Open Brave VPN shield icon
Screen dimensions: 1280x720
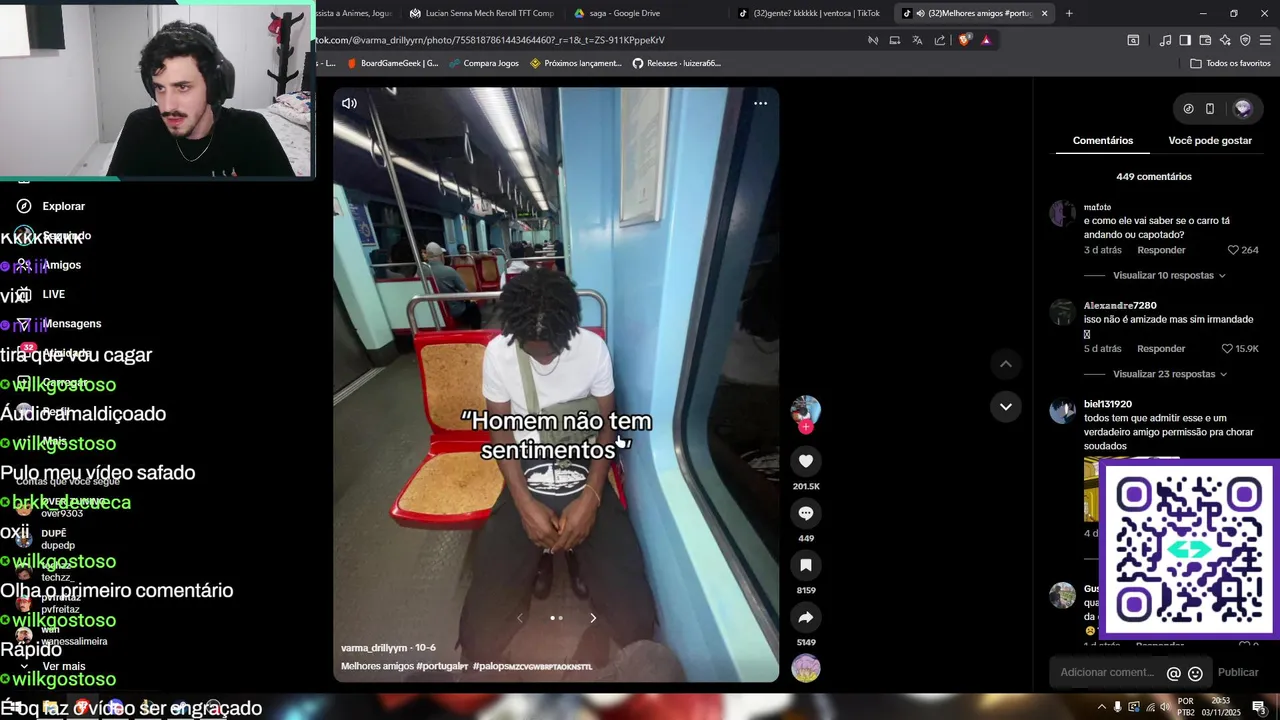click(x=1245, y=40)
